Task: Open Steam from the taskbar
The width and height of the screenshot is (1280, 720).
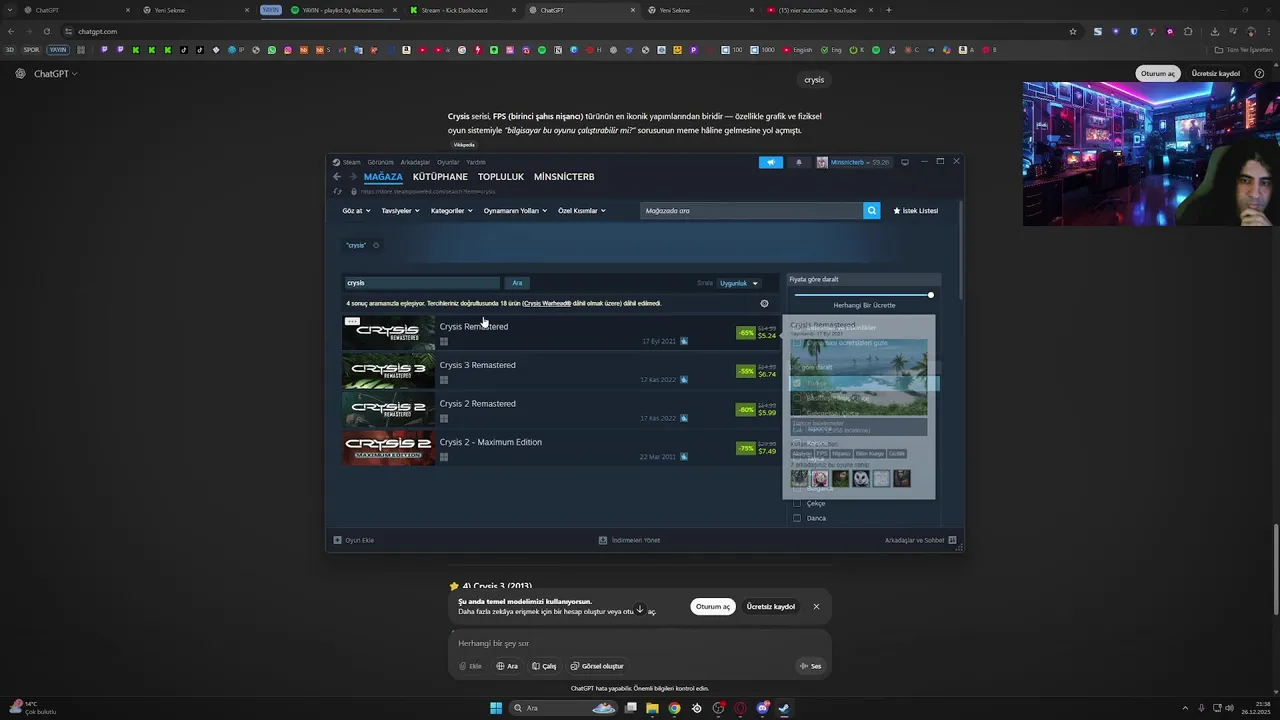Action: pyautogui.click(x=784, y=708)
